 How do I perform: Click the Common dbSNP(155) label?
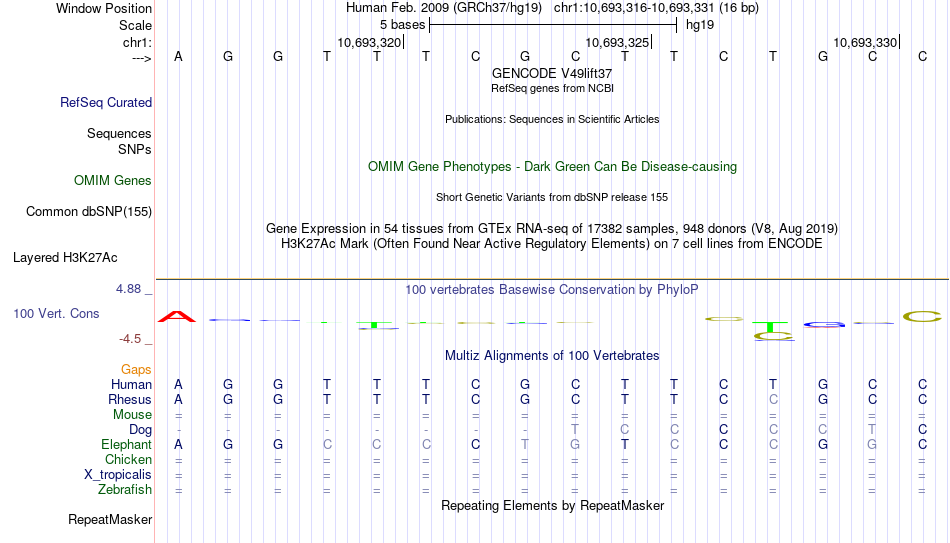(x=88, y=212)
